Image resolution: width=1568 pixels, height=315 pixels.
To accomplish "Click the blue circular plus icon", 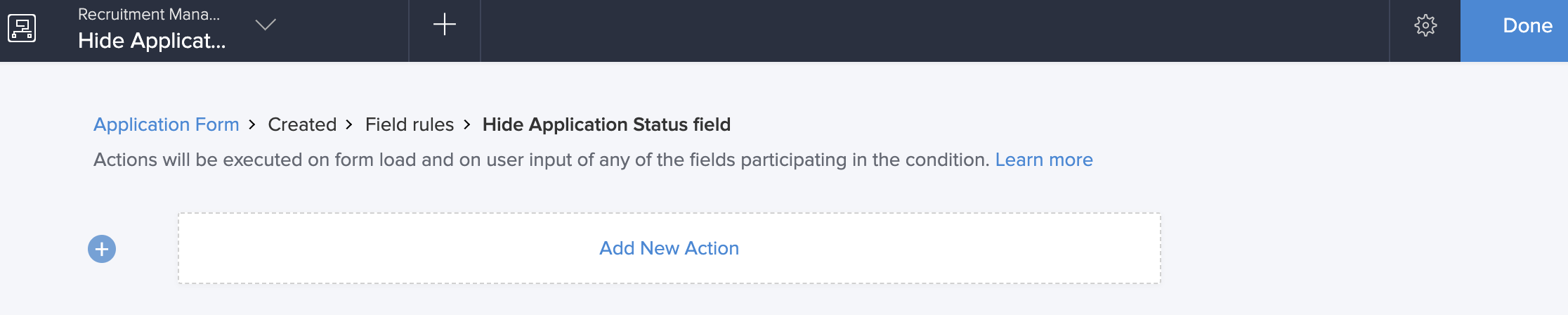I will click(102, 249).
